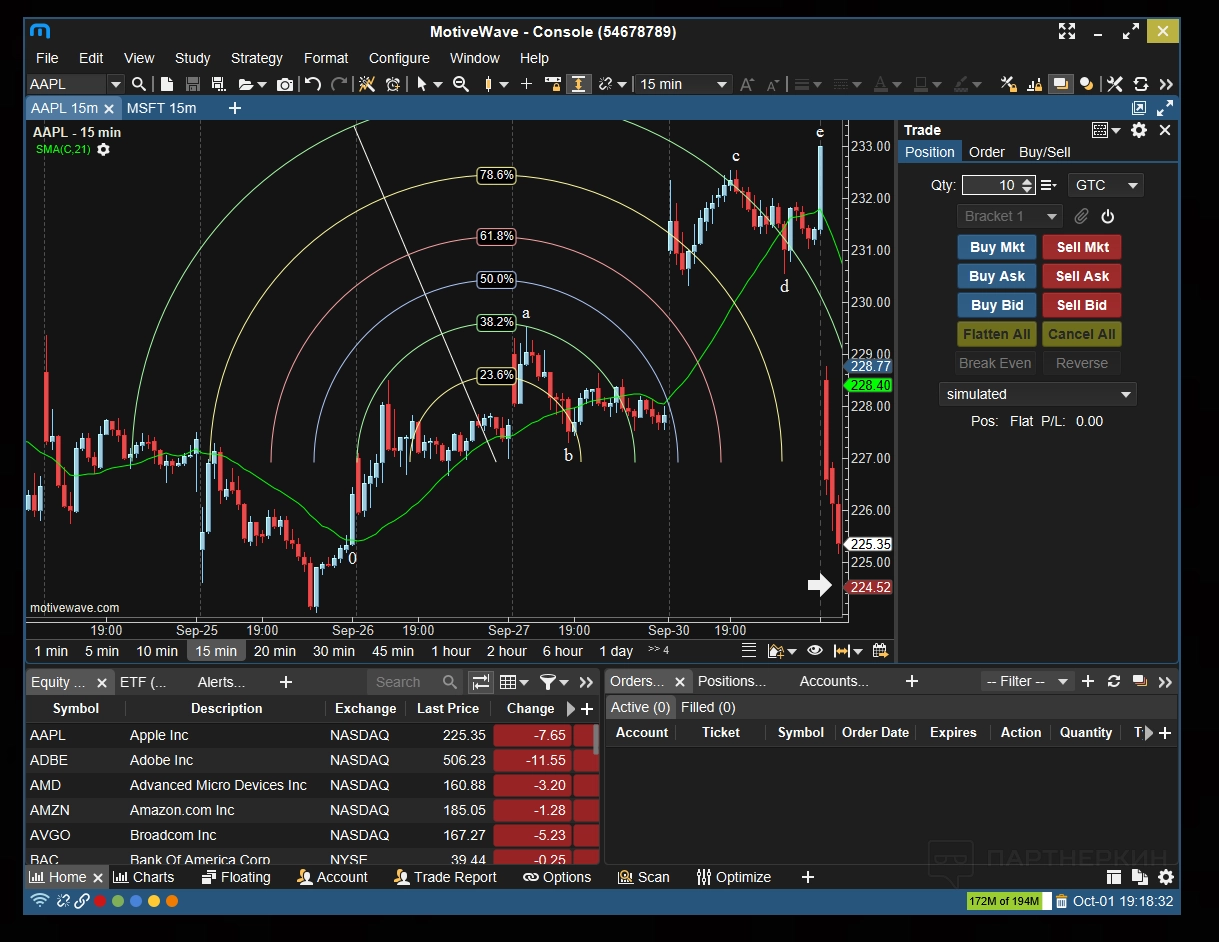
Task: Select the zoom out magnifier tool
Action: pyautogui.click(x=461, y=85)
